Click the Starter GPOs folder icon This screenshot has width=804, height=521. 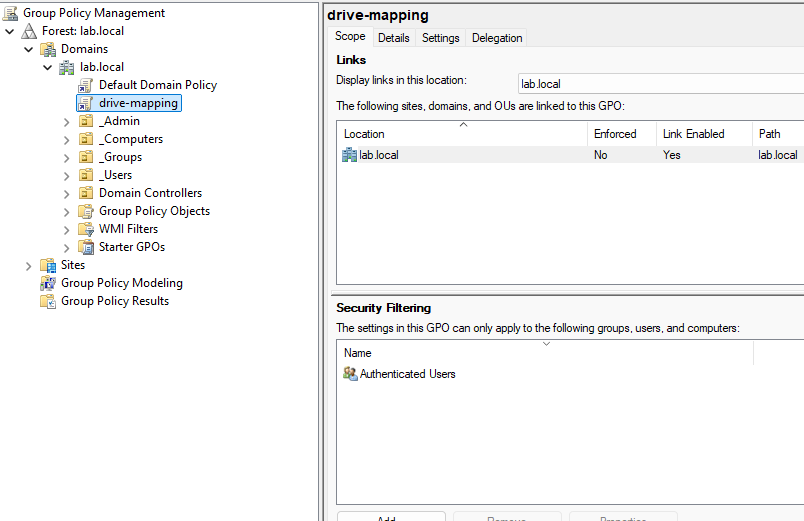coord(86,247)
